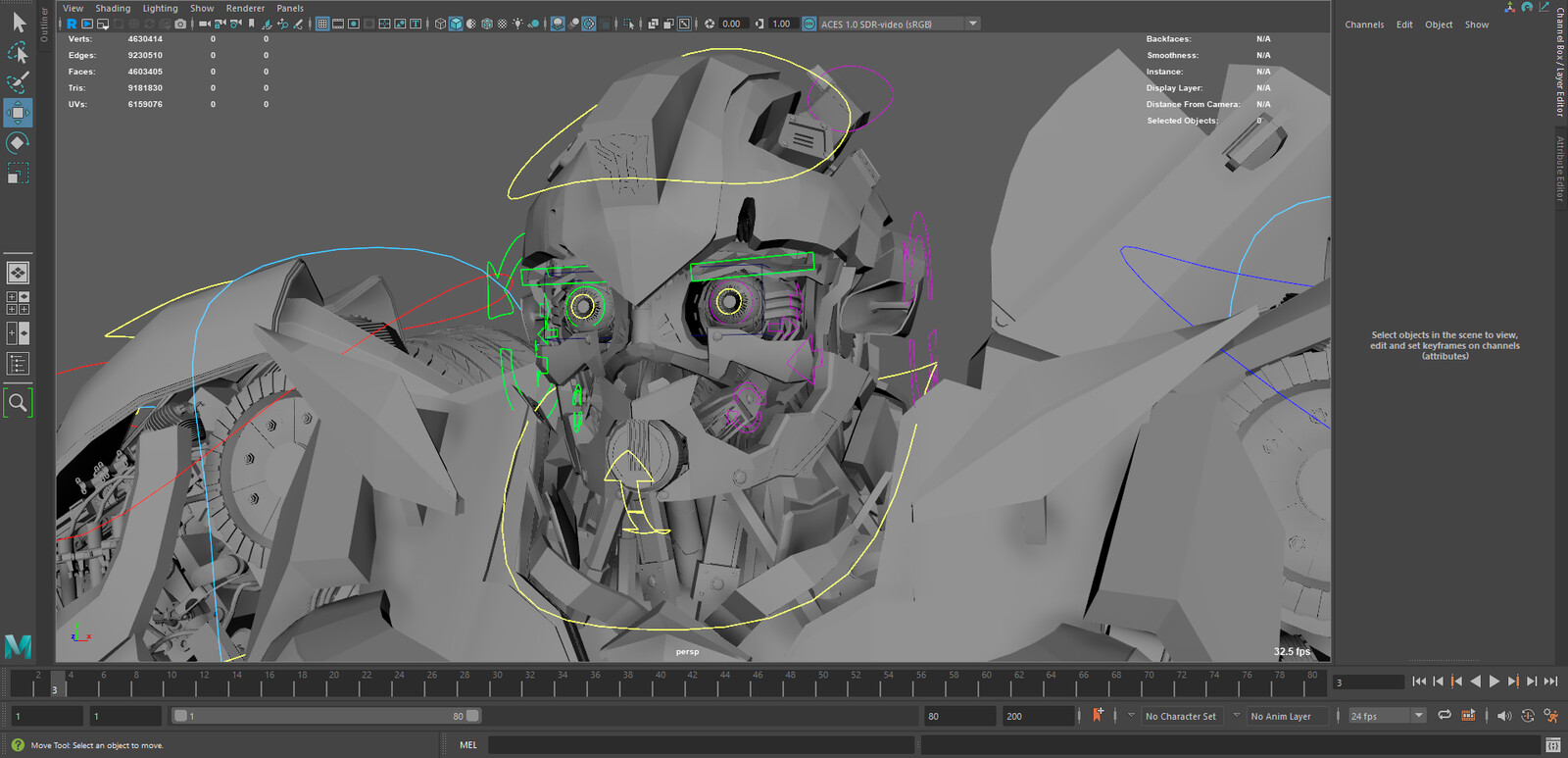
Task: Toggle textured display in the viewport
Action: coord(502,24)
